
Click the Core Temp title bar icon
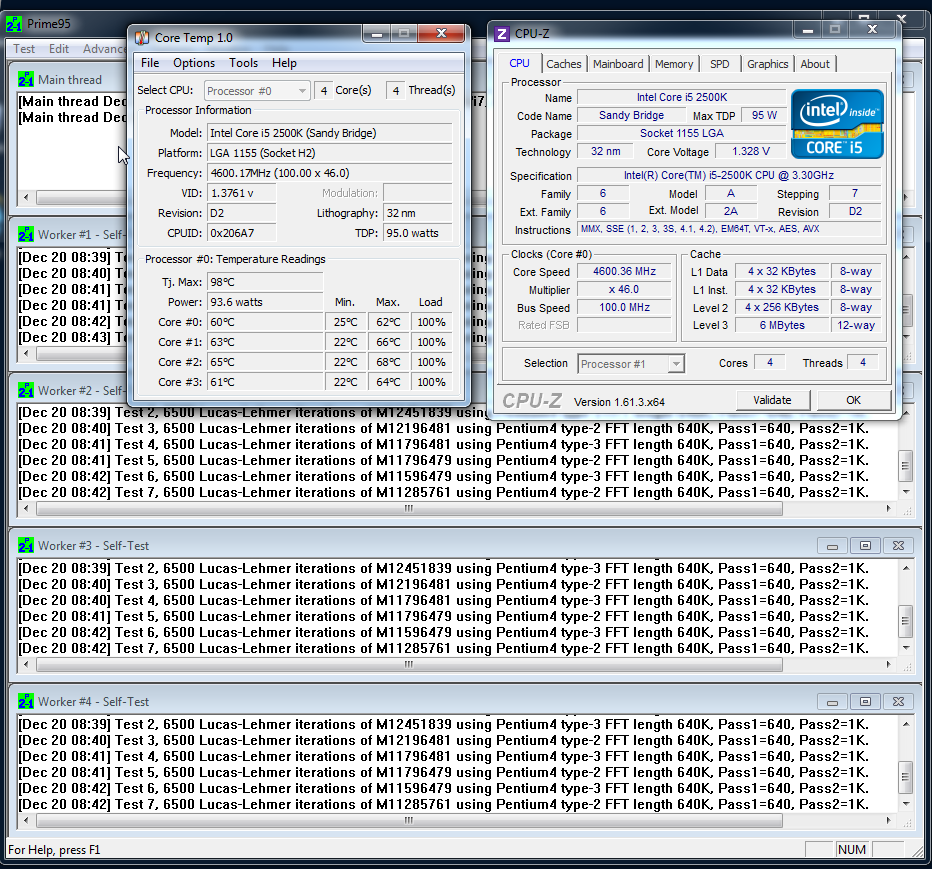point(141,38)
